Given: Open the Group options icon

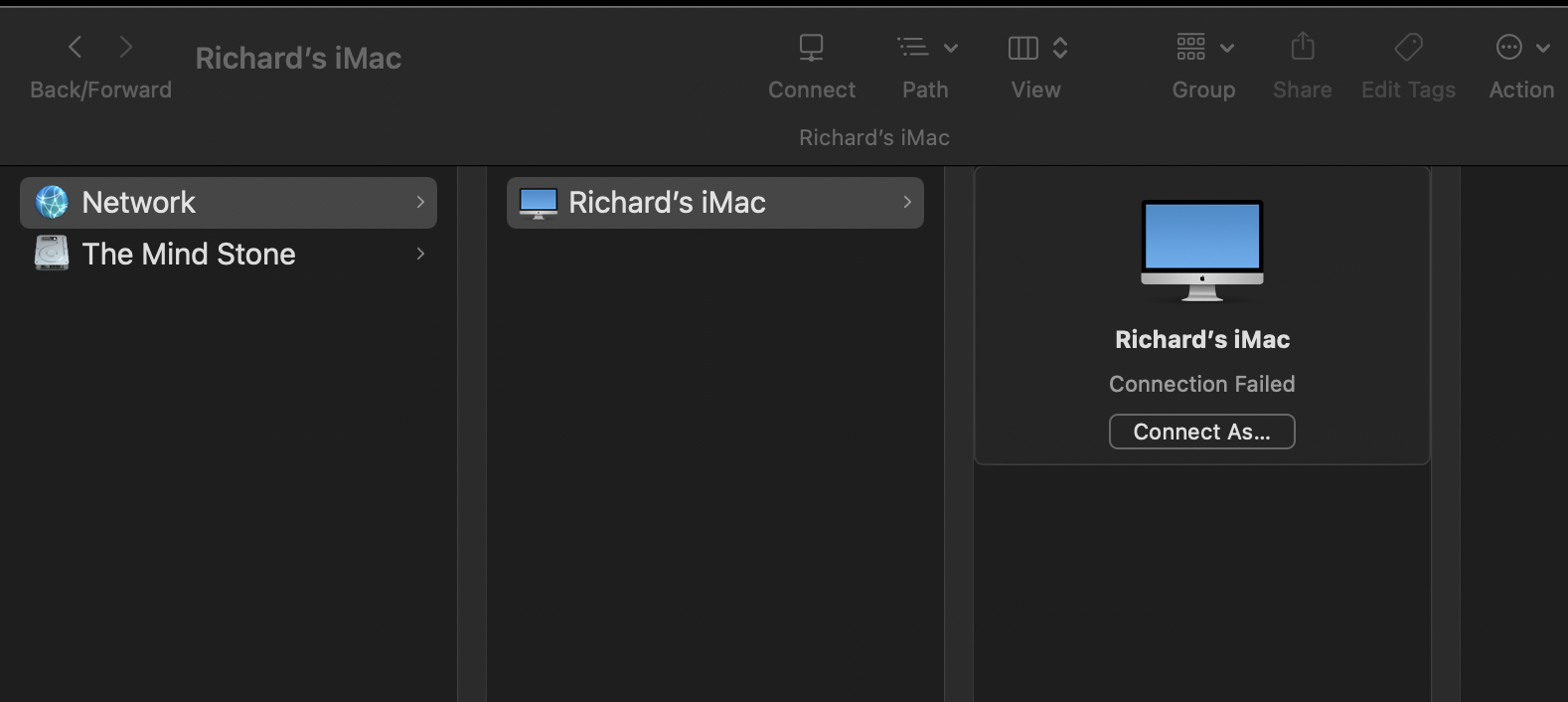Looking at the screenshot, I should [x=1191, y=47].
